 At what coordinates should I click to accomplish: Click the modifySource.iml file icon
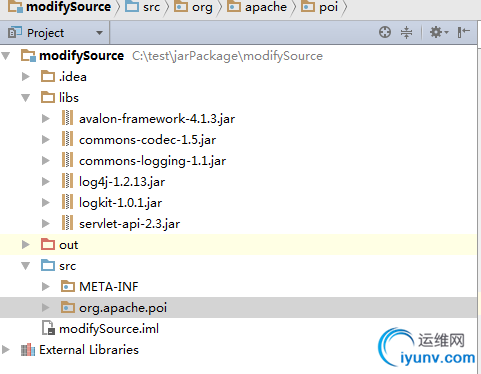[48, 328]
